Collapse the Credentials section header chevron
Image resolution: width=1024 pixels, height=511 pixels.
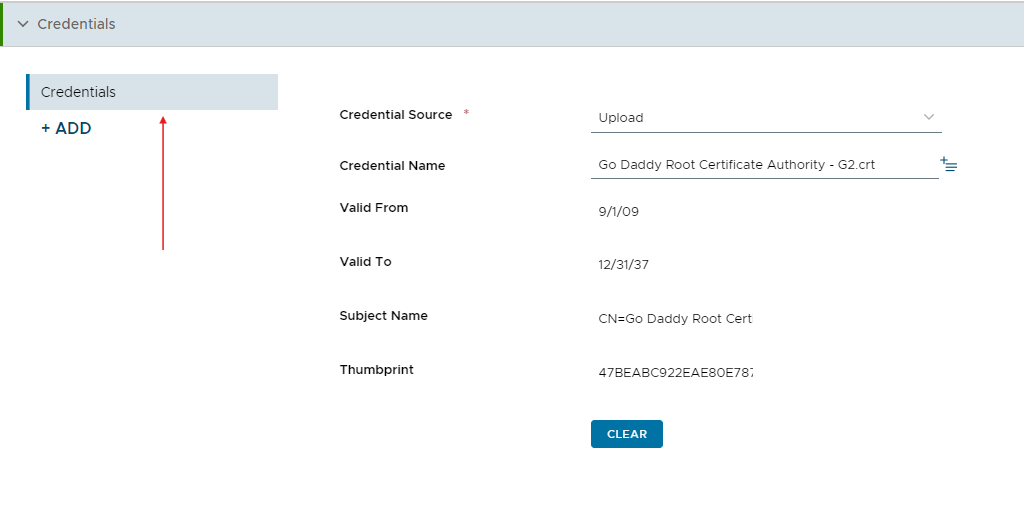click(x=22, y=24)
